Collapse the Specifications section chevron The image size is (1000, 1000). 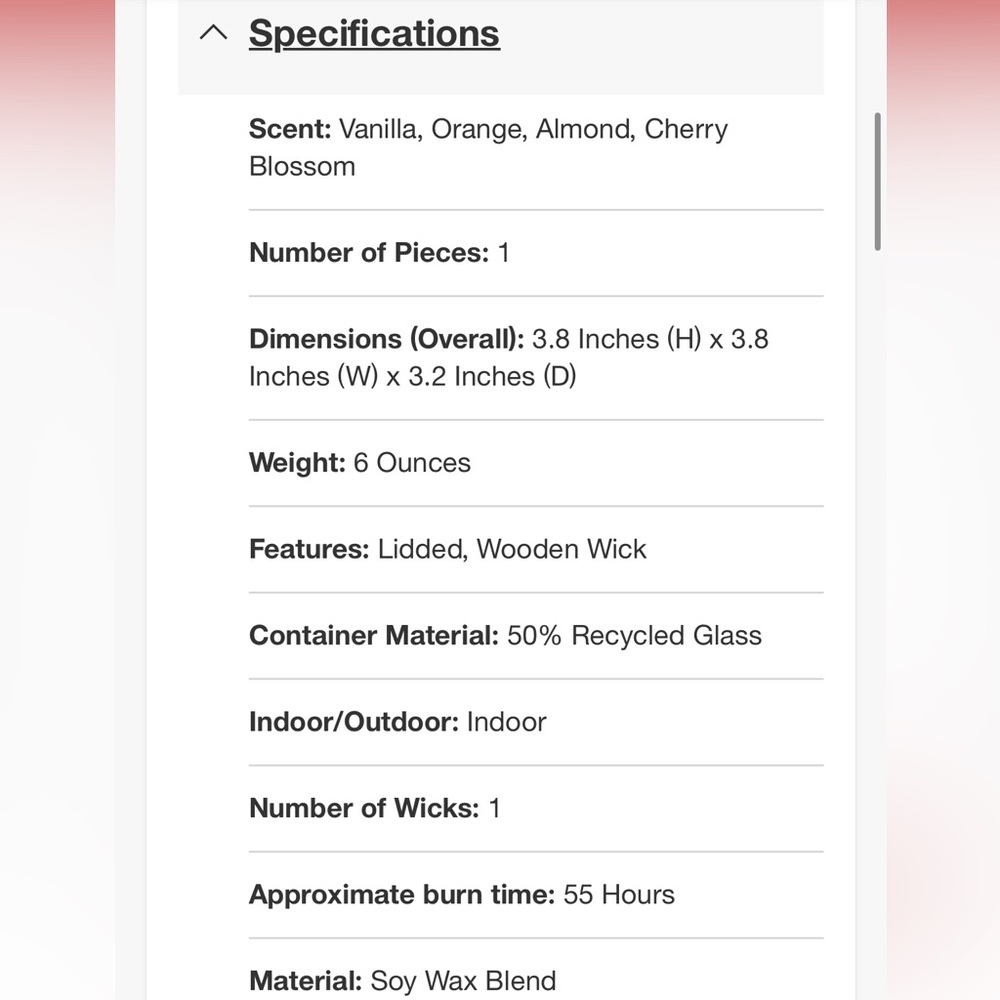coord(213,33)
